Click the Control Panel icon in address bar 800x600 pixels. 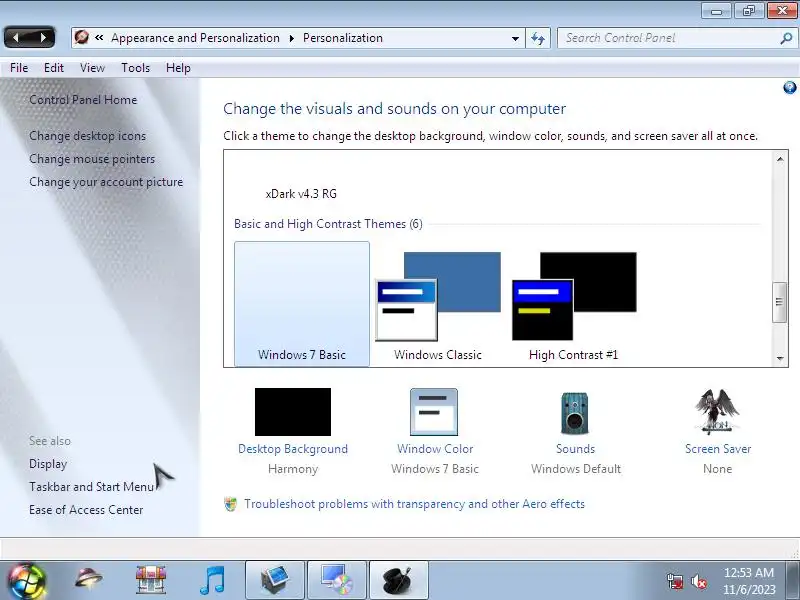coord(82,37)
